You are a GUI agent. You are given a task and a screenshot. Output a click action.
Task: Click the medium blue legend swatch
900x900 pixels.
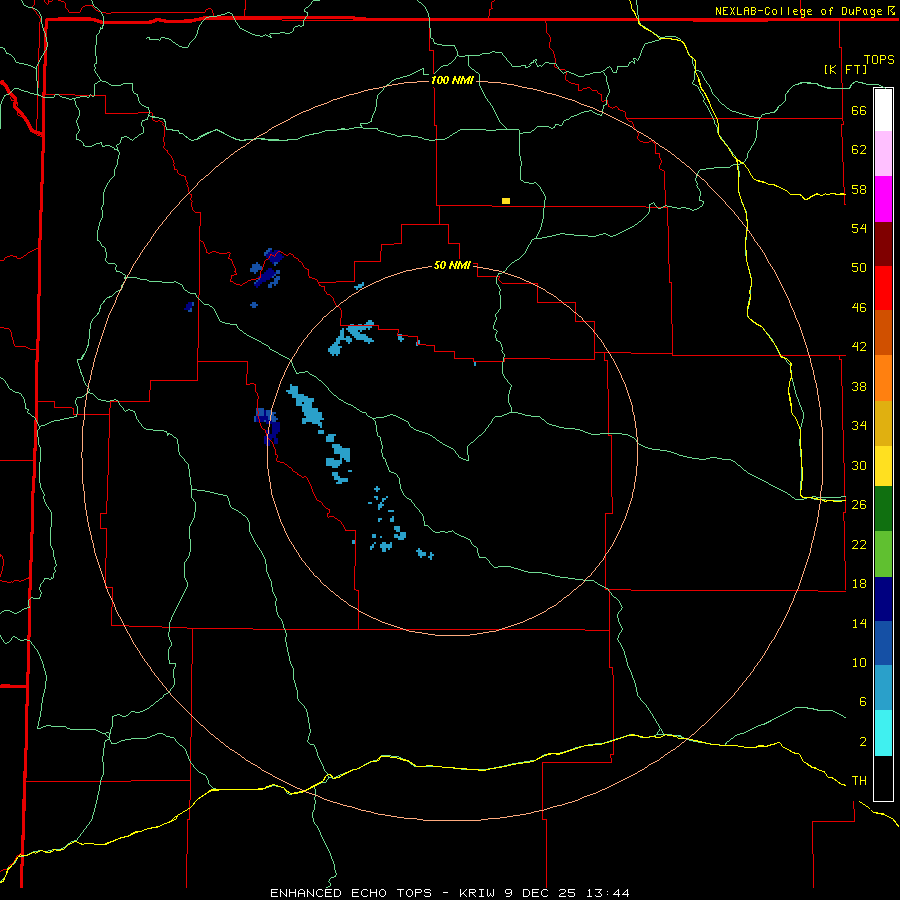tap(883, 643)
